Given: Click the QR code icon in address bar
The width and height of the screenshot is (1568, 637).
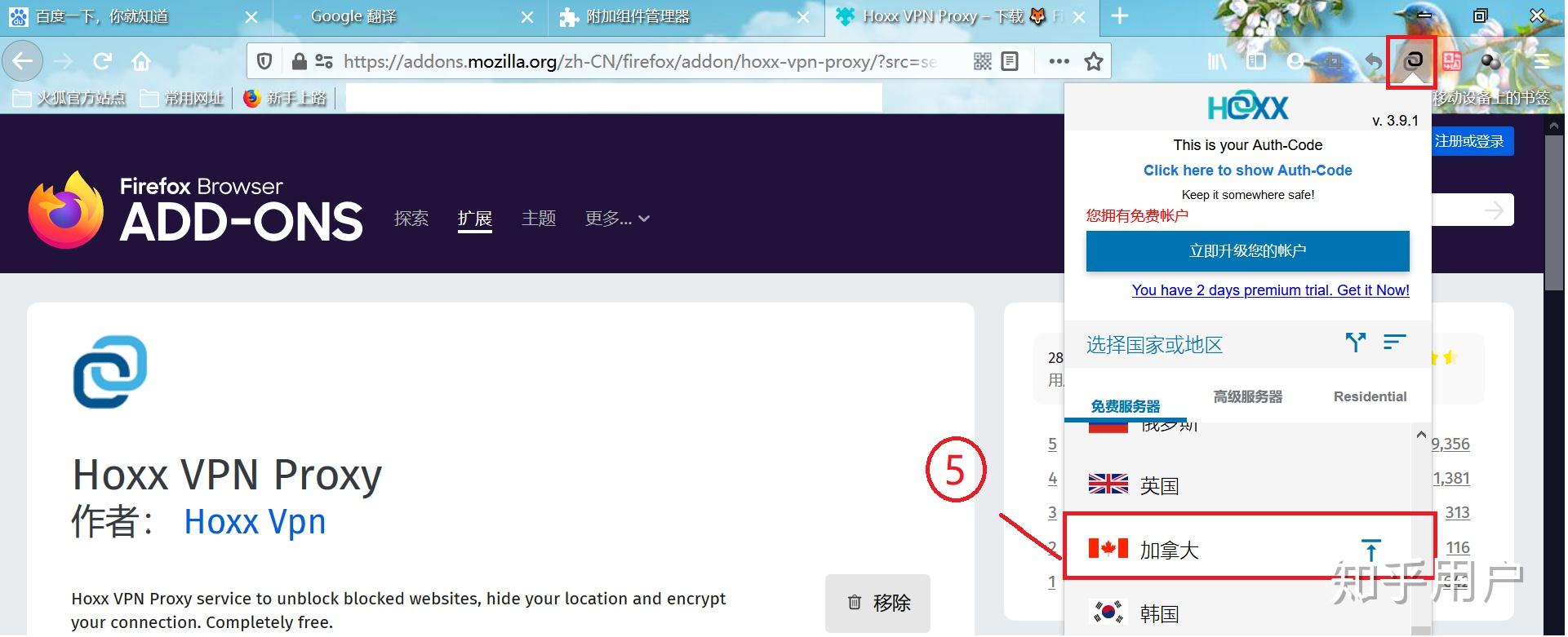Looking at the screenshot, I should (x=983, y=61).
